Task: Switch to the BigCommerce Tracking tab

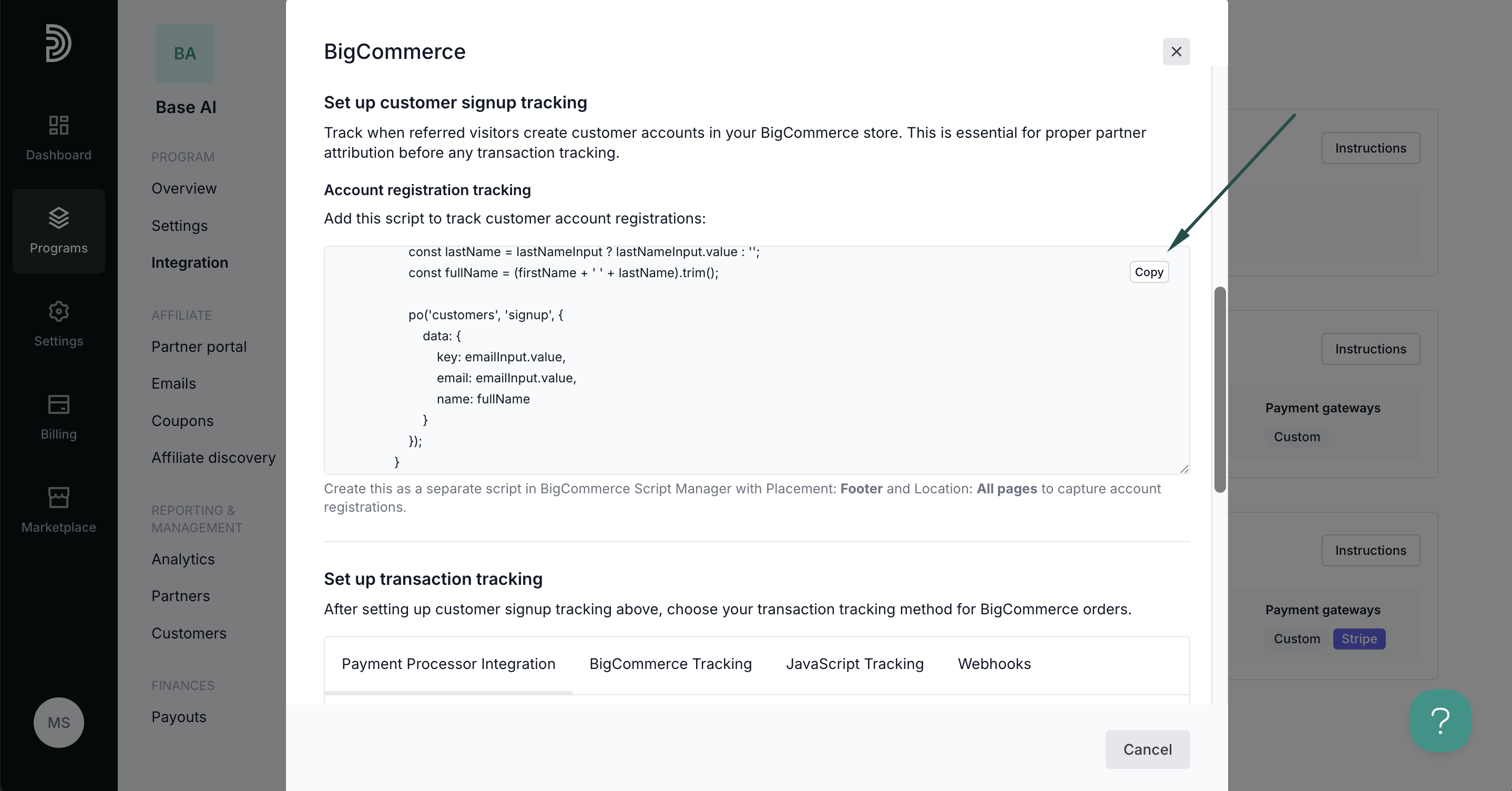Action: point(670,664)
